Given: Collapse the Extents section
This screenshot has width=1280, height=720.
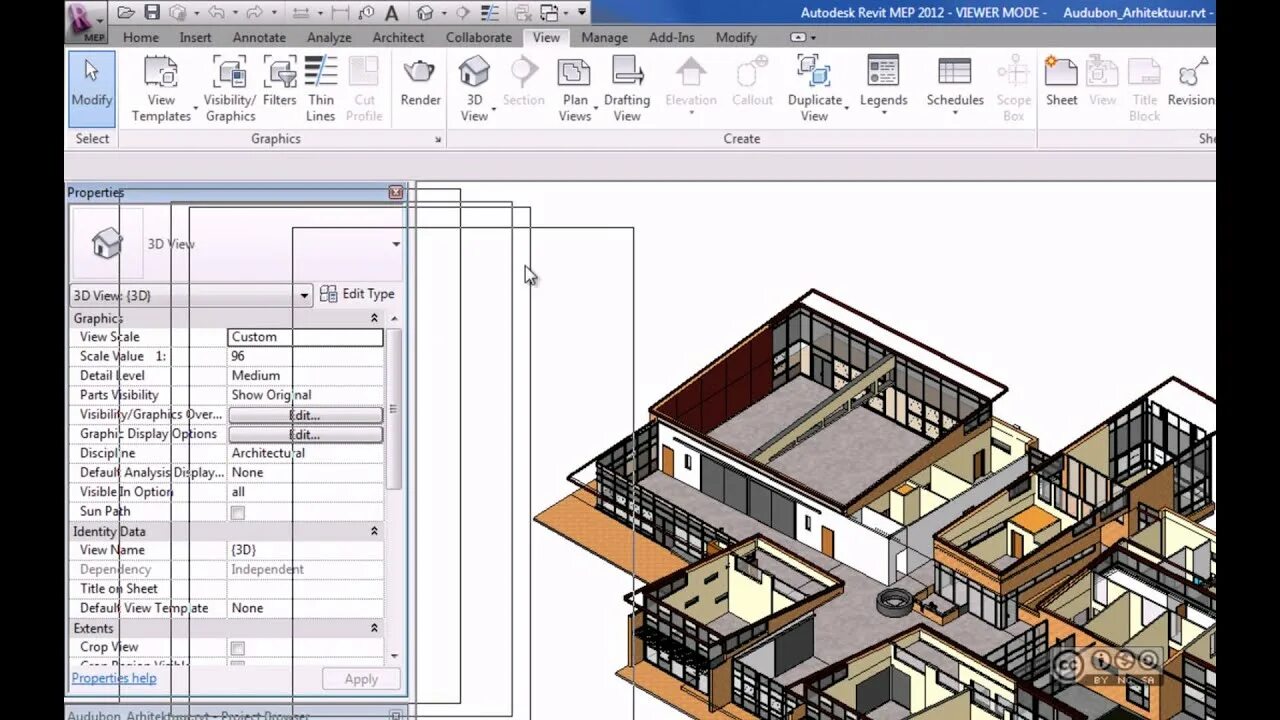Looking at the screenshot, I should click(374, 628).
